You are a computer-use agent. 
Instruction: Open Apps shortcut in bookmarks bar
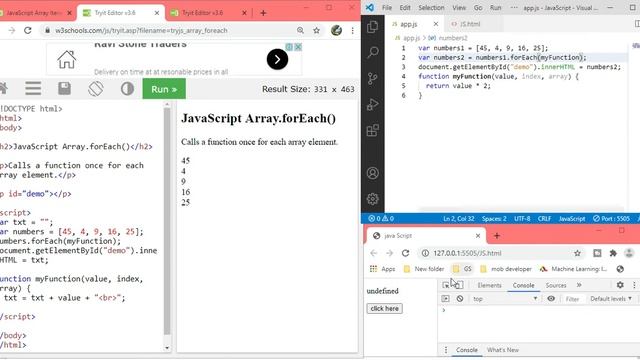pos(382,269)
